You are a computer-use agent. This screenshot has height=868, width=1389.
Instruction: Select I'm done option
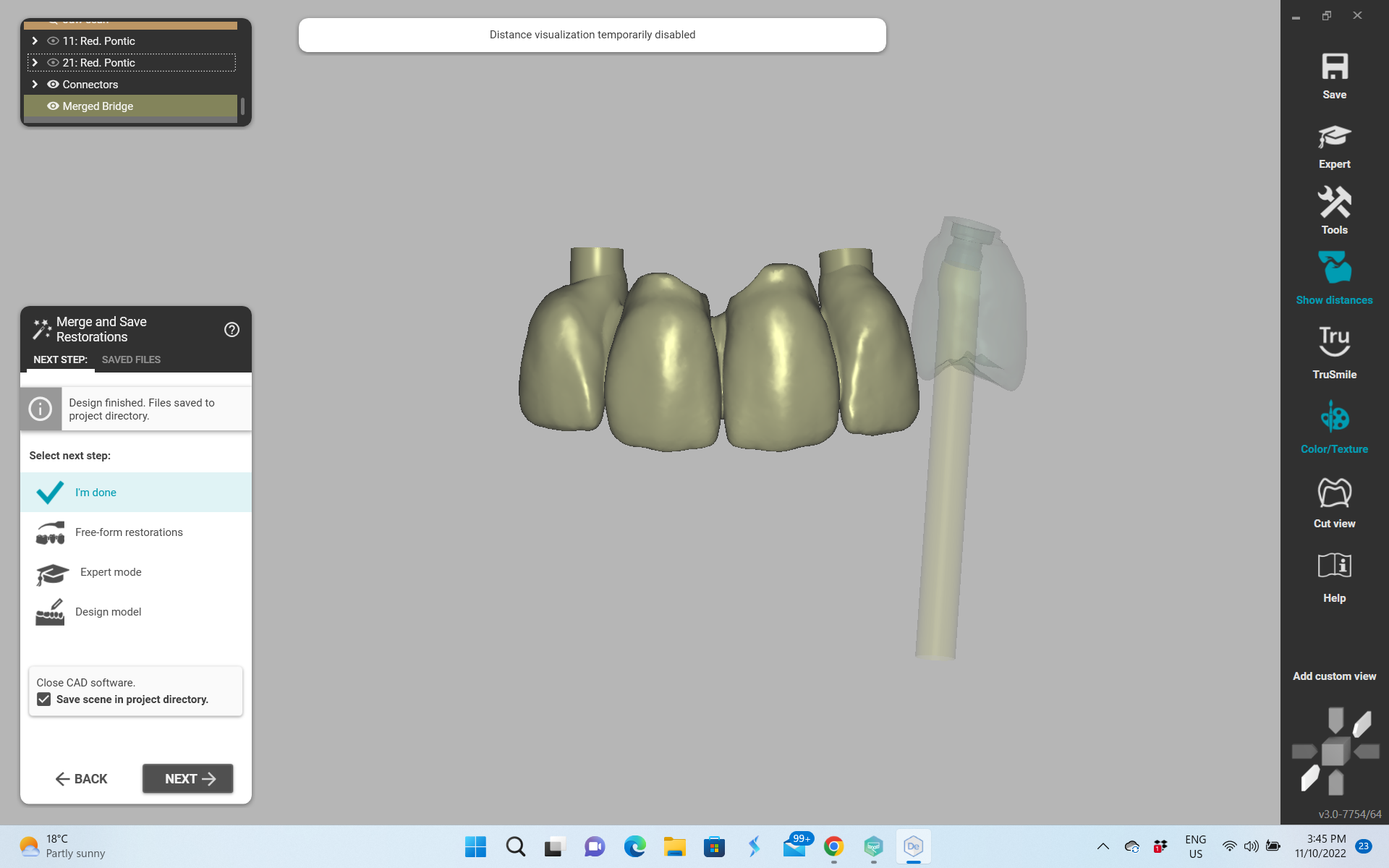(x=136, y=493)
